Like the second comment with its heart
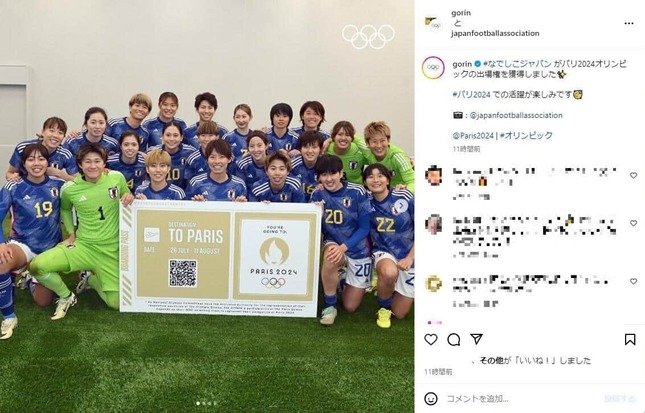This screenshot has height=413, width=645. (633, 223)
